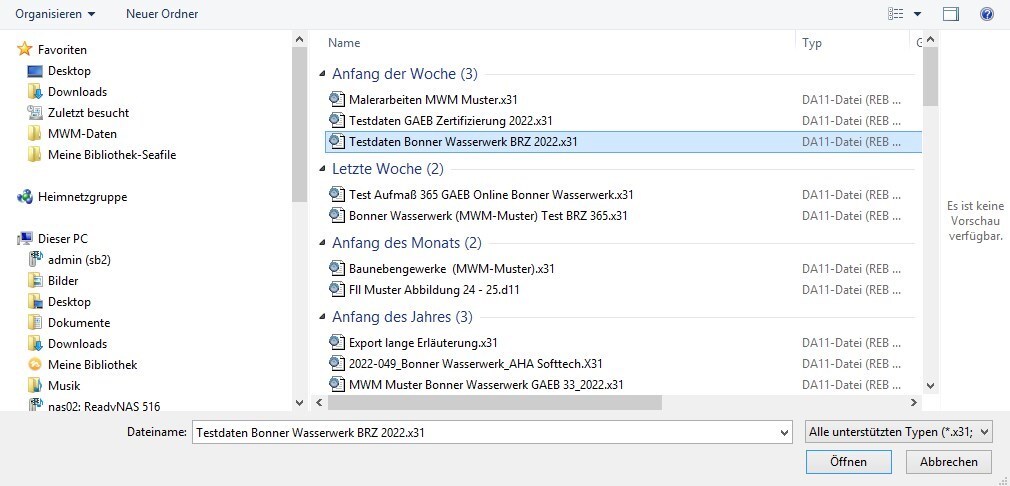1010x486 pixels.
Task: Select the Favoriten star icon
Action: point(24,49)
